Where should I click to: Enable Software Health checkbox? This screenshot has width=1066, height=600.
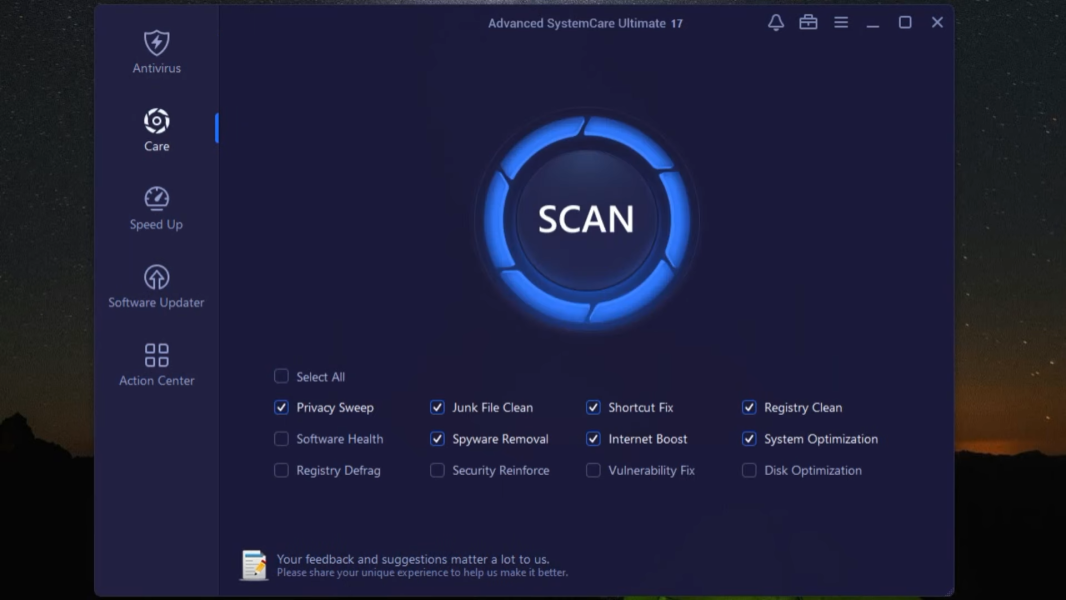pos(281,438)
